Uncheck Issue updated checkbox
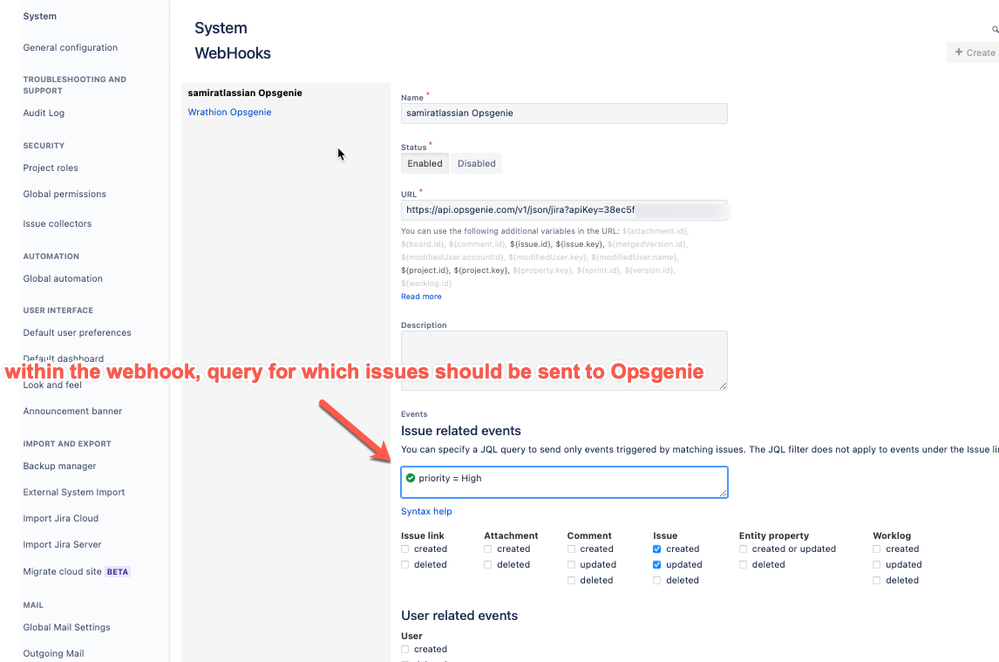This screenshot has height=662, width=999. (x=657, y=565)
